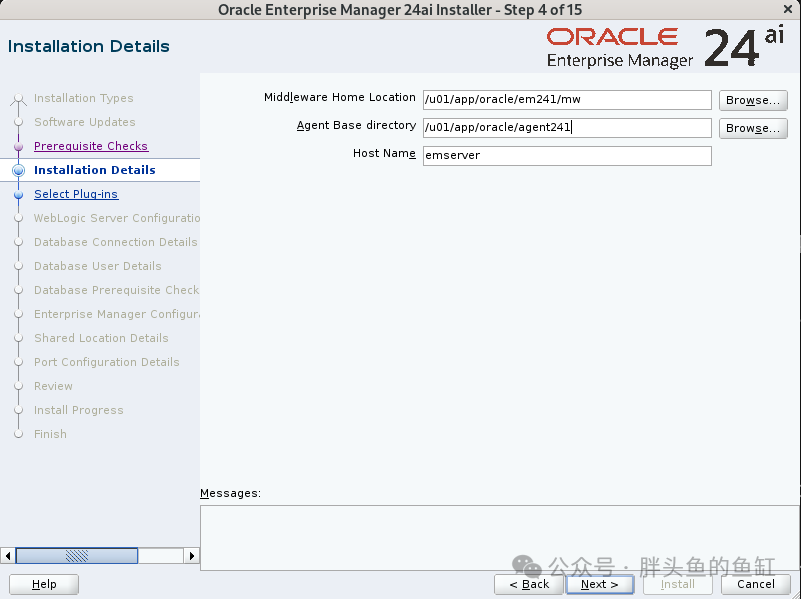Click the Review step label

tap(53, 386)
